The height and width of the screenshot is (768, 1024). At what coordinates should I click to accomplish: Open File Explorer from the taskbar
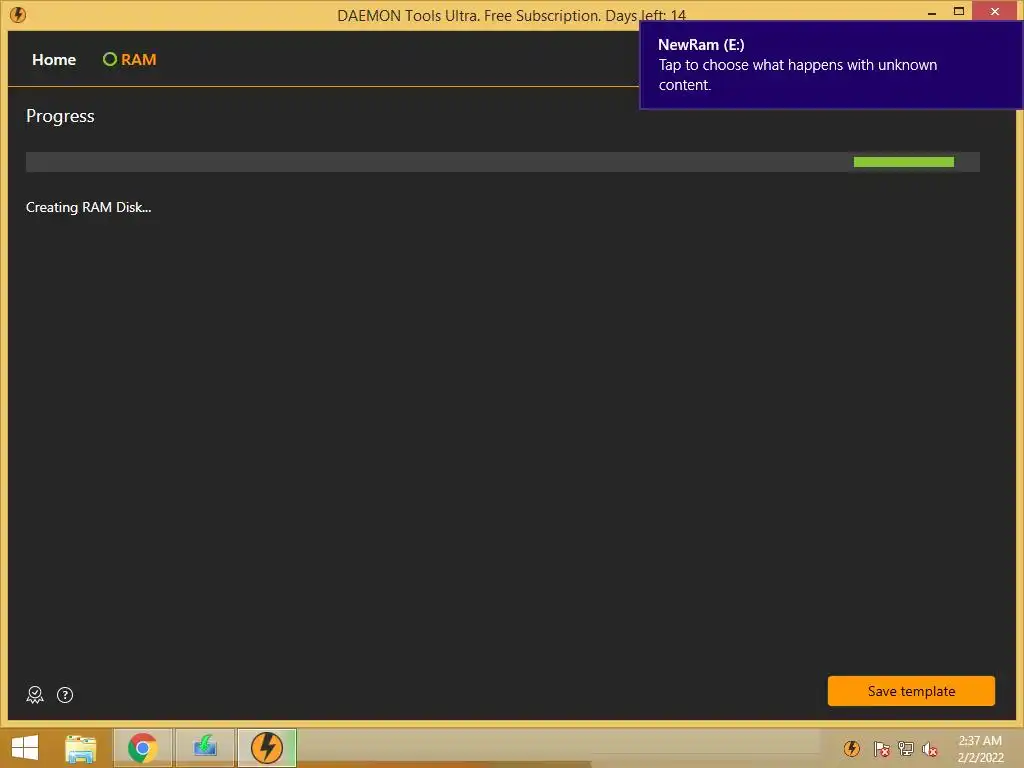tap(80, 748)
